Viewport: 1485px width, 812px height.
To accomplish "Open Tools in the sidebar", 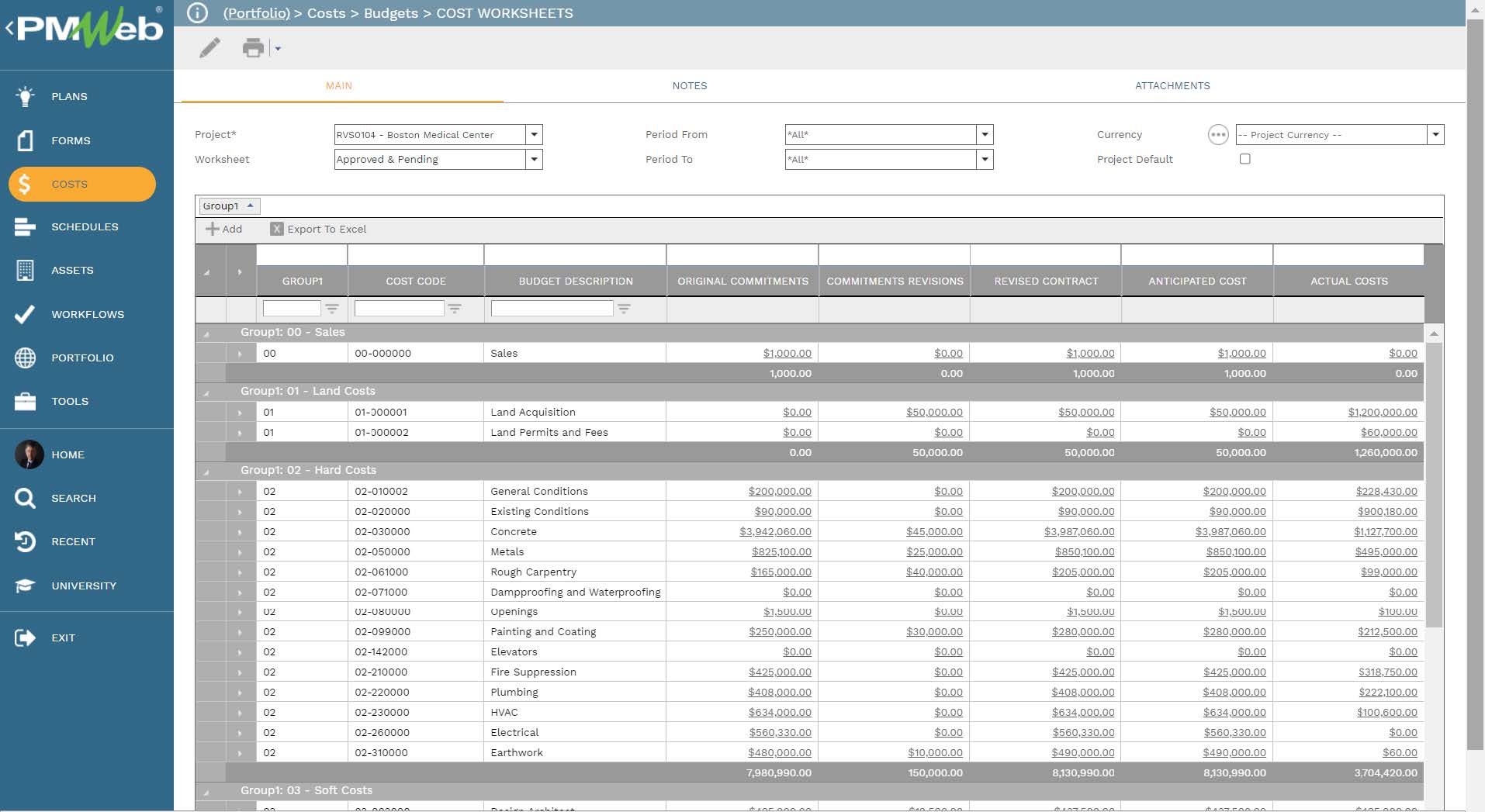I will click(70, 401).
